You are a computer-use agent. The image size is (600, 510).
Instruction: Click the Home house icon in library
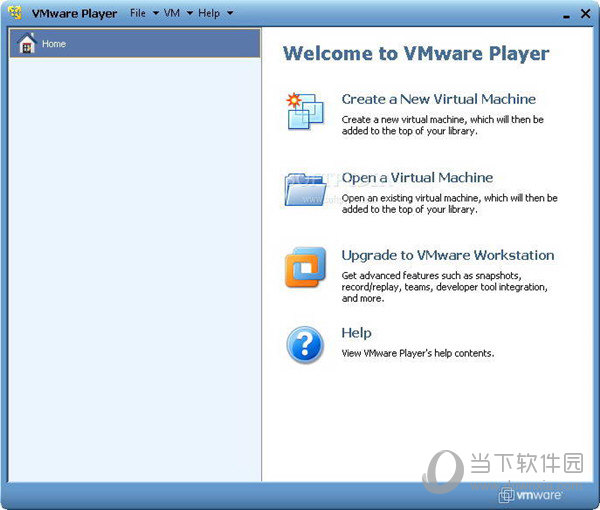tap(27, 43)
